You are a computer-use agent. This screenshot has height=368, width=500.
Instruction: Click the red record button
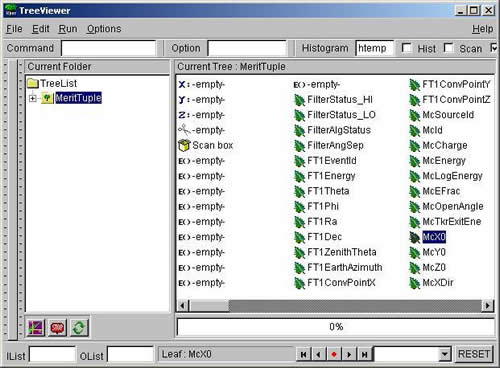[x=334, y=354]
